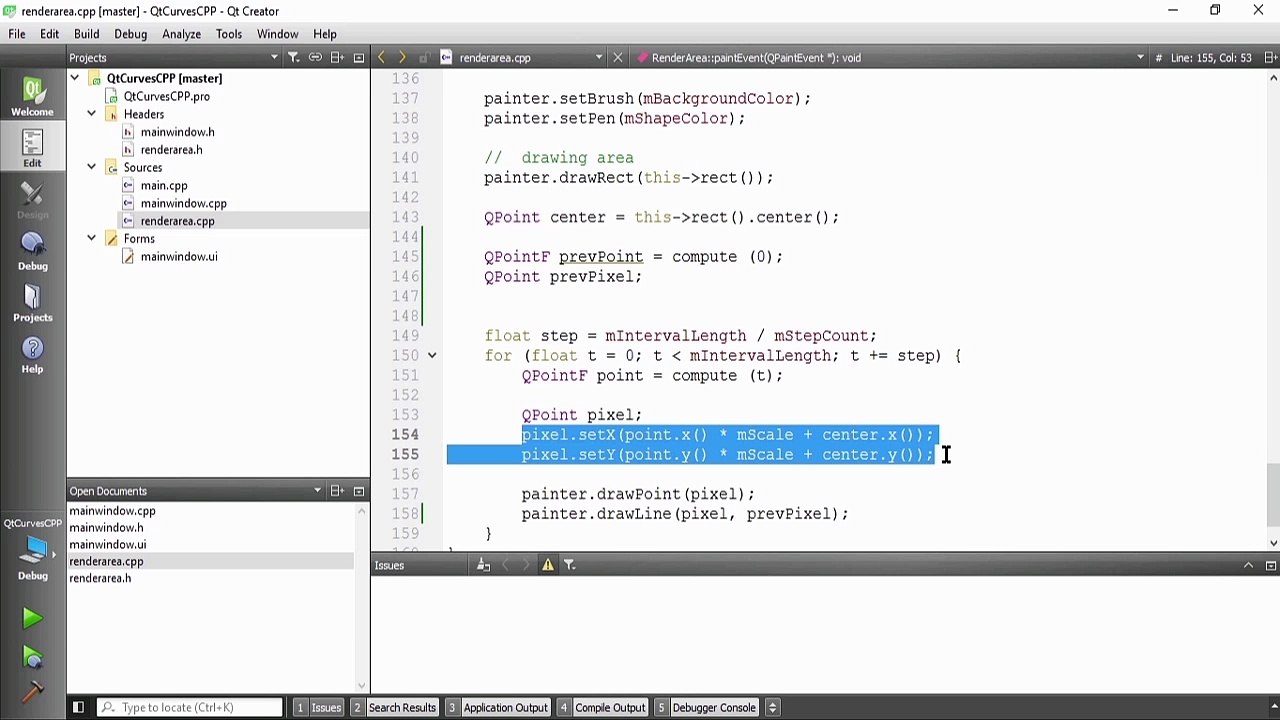This screenshot has height=720, width=1280.
Task: Show the Compile Output pane
Action: point(602,708)
